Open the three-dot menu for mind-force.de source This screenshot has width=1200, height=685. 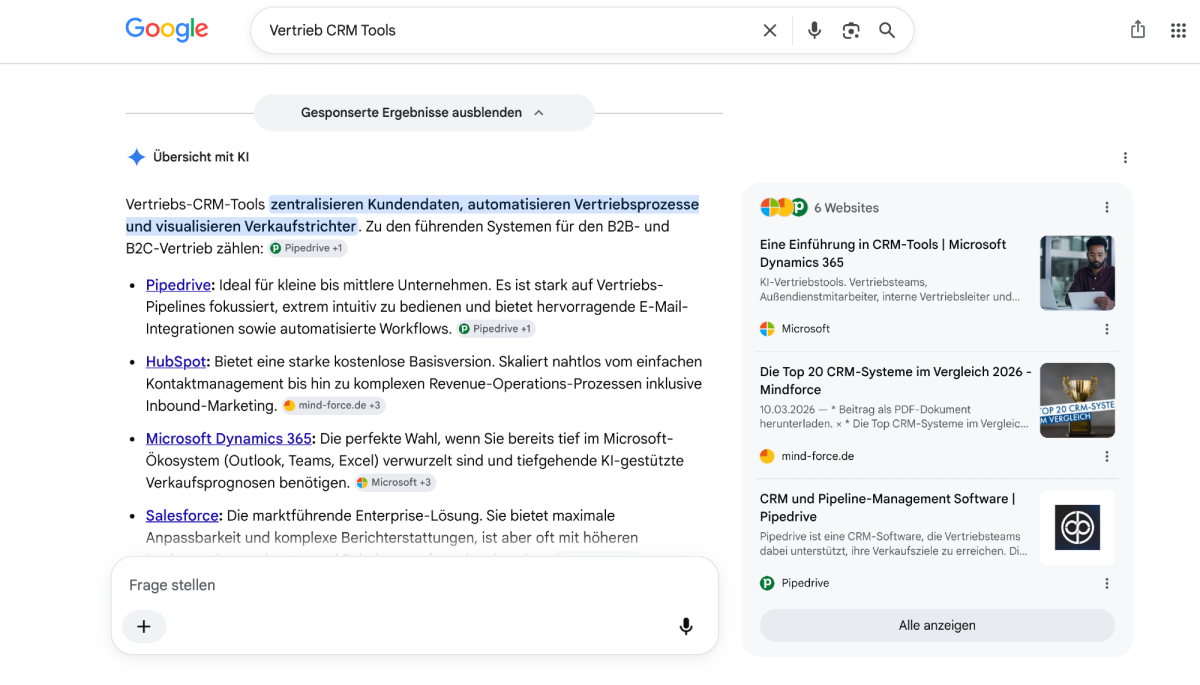(x=1107, y=456)
